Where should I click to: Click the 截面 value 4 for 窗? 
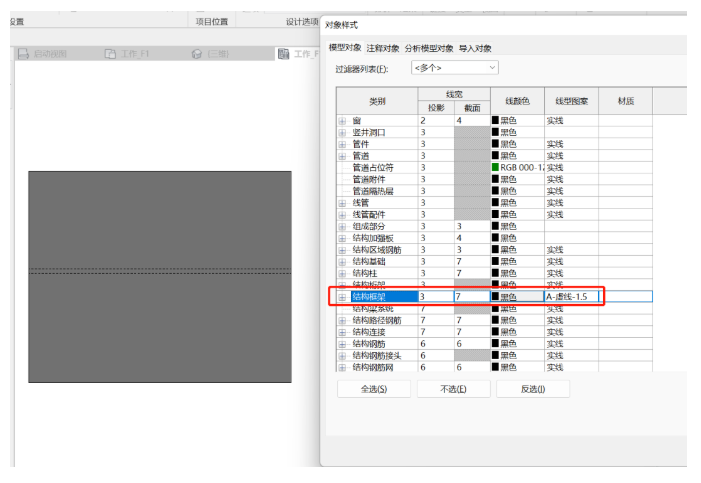tap(472, 121)
